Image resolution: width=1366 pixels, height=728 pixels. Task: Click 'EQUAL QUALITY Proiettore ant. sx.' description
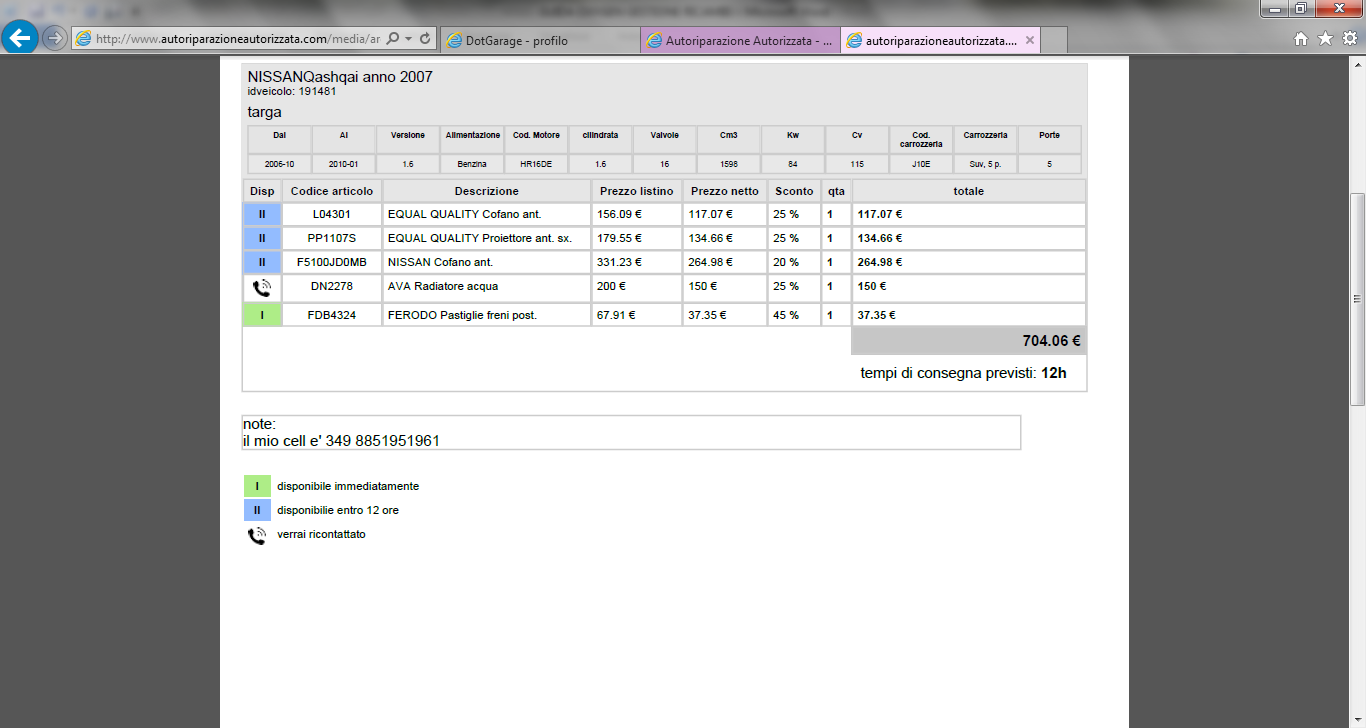(x=480, y=238)
